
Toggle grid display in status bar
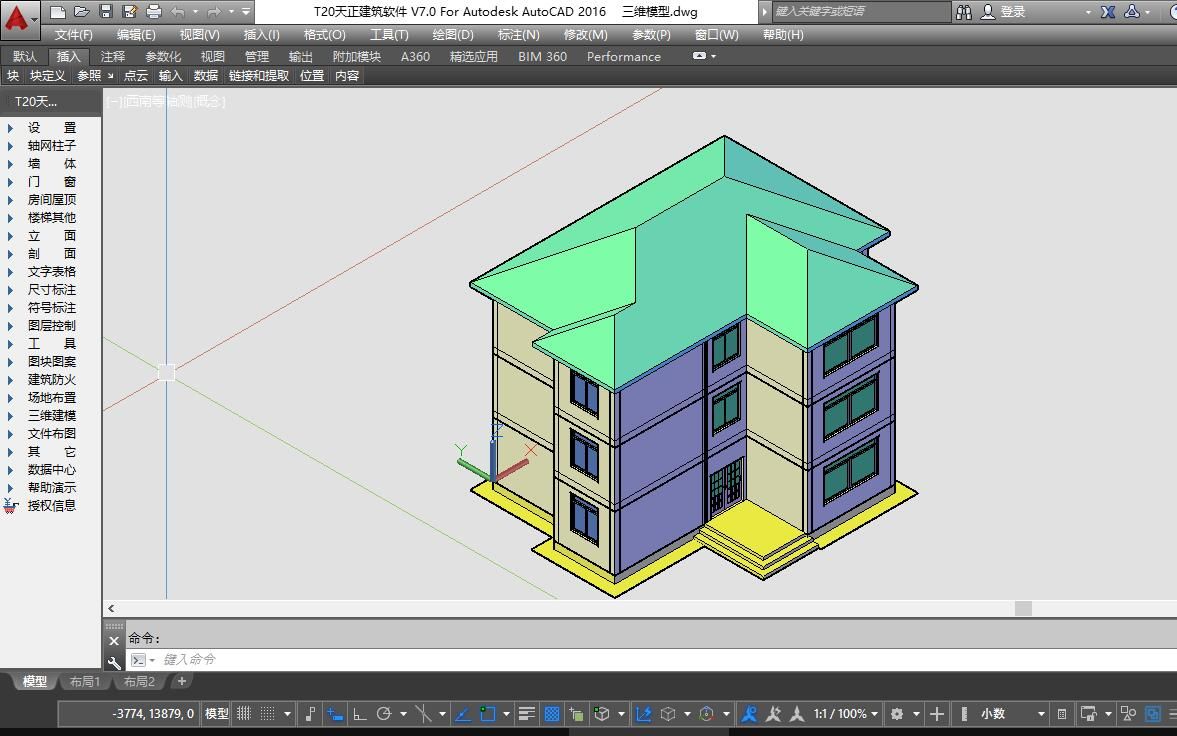[x=244, y=714]
